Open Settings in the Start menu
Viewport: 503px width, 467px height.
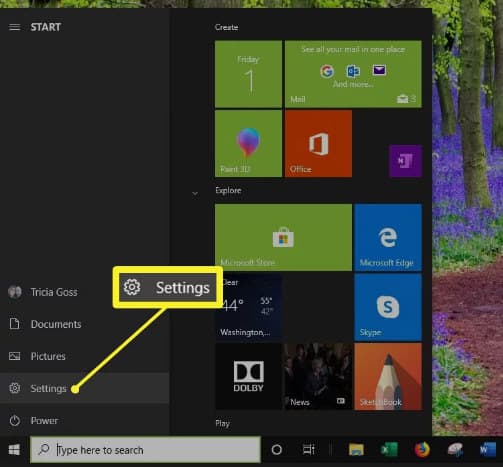point(85,388)
